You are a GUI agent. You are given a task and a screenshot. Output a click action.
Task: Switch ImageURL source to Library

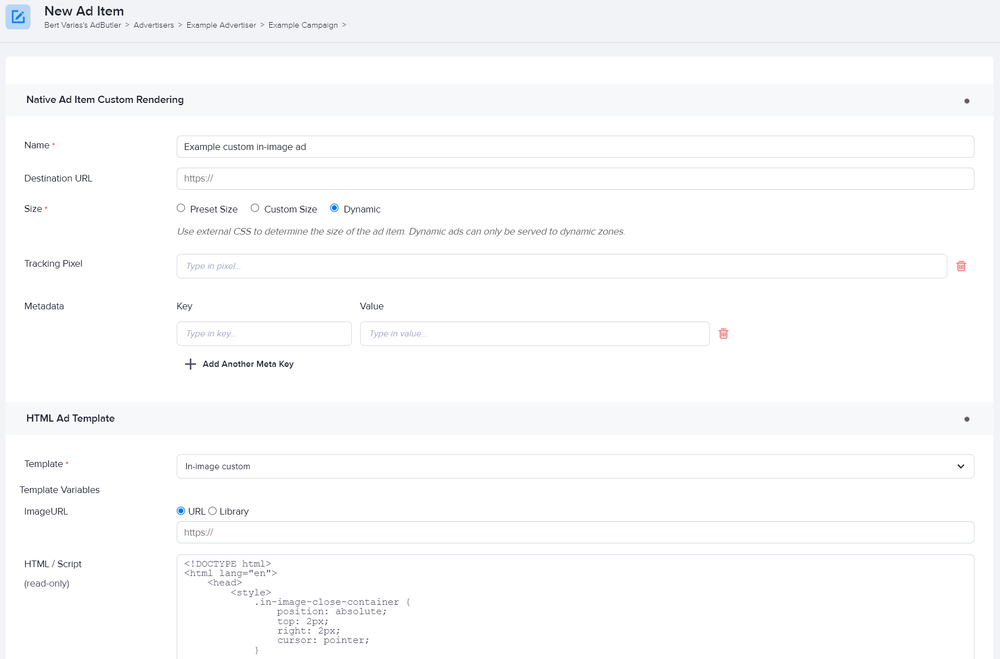(x=212, y=511)
